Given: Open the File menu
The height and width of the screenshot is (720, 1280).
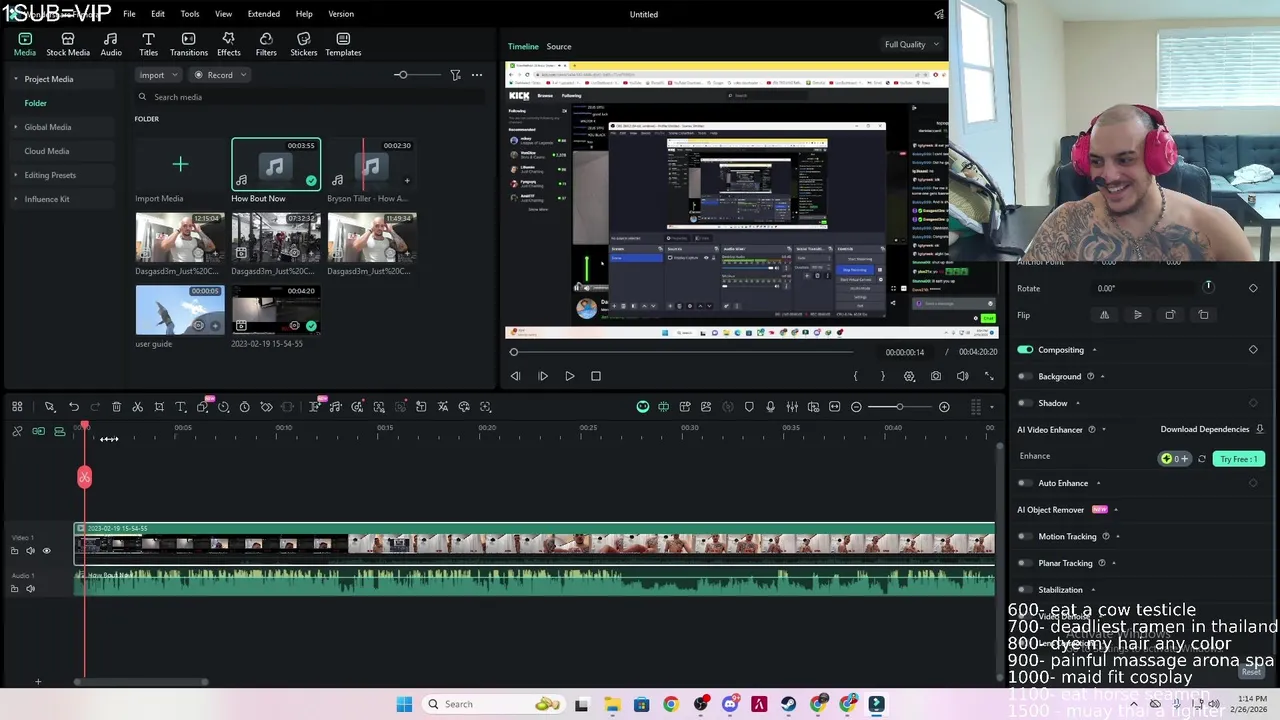Looking at the screenshot, I should (129, 14).
